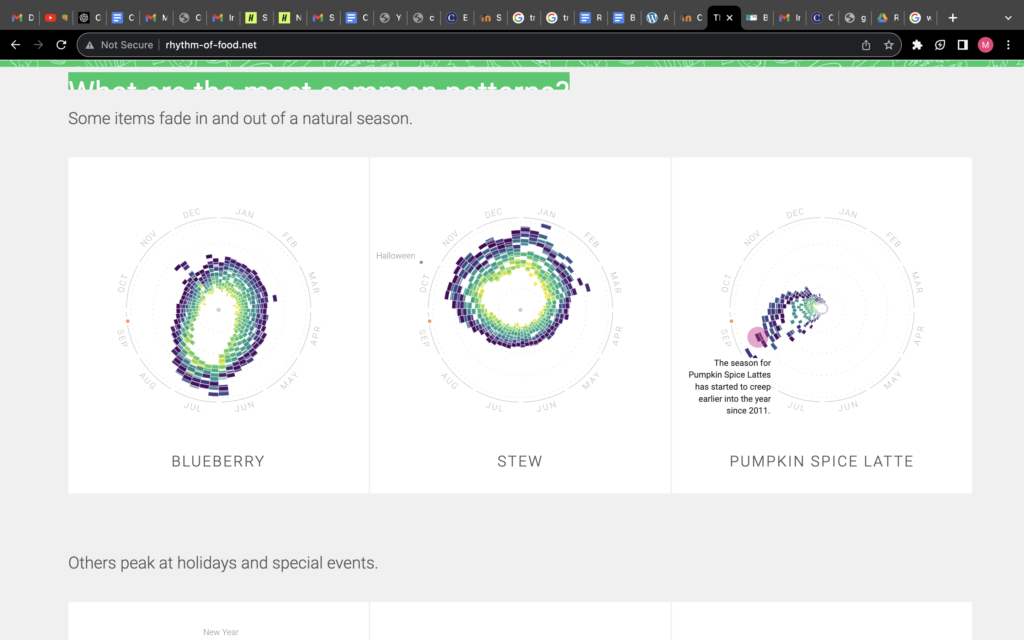Image resolution: width=1024 pixels, height=640 pixels.
Task: Switch to the WordPress tab
Action: tap(658, 18)
